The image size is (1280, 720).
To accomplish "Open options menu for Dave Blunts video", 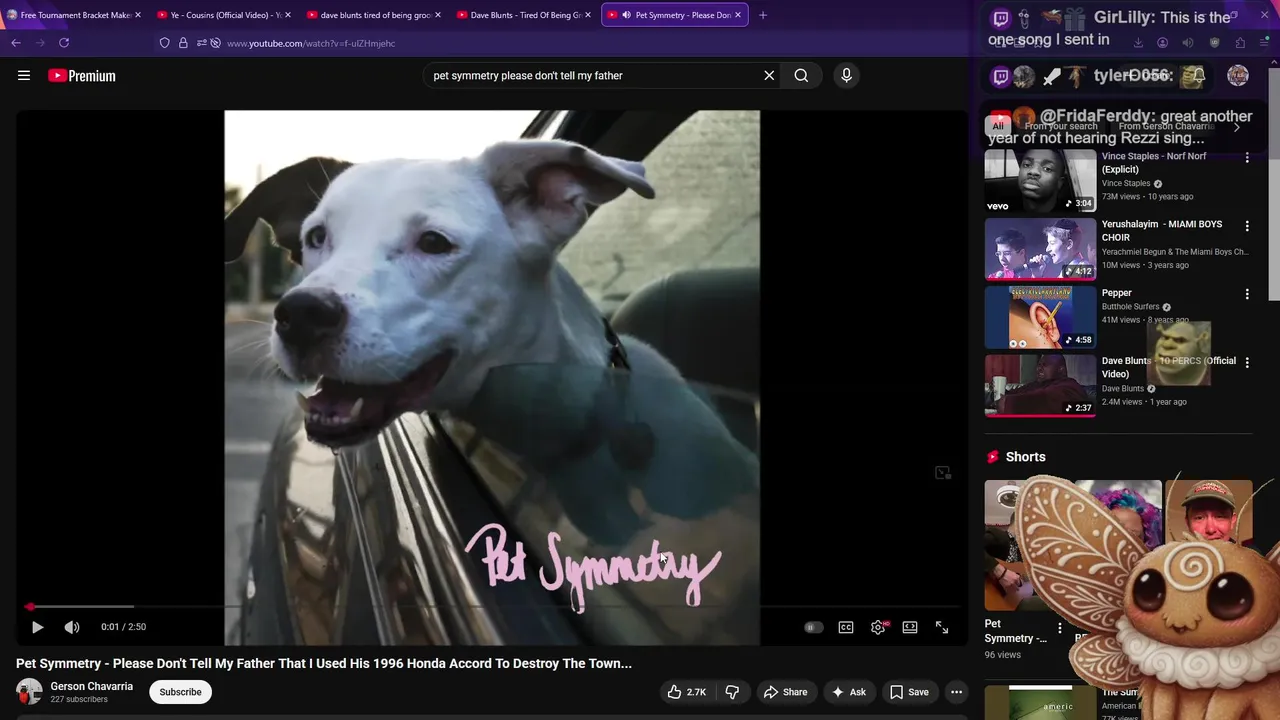I will [1247, 362].
